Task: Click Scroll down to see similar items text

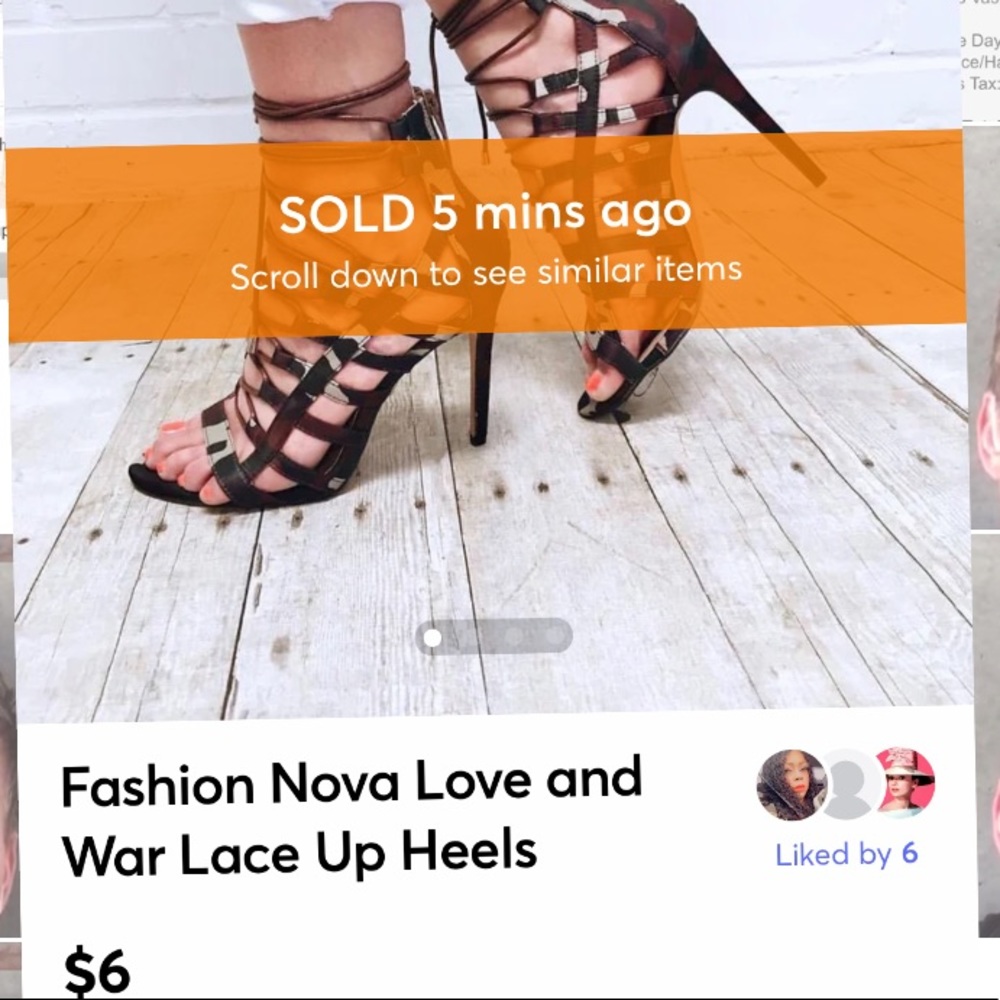Action: pos(487,270)
